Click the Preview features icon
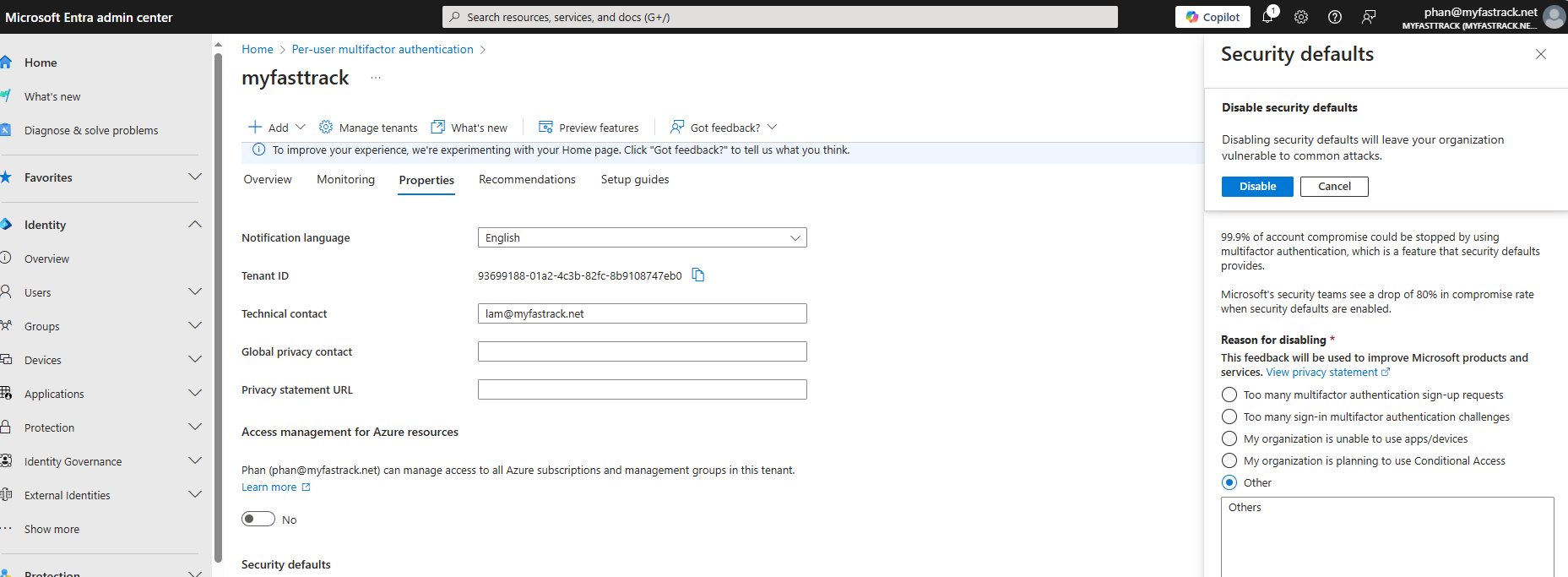Screen dimensions: 1568x577 click(x=545, y=127)
